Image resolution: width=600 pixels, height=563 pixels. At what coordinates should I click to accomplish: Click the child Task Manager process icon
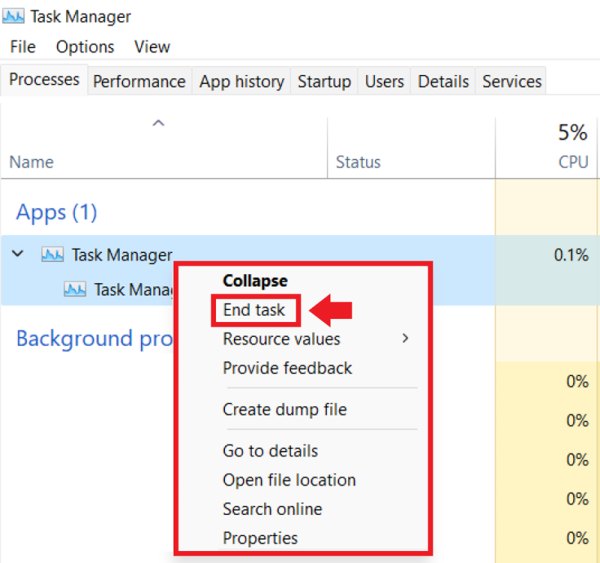coord(75,290)
